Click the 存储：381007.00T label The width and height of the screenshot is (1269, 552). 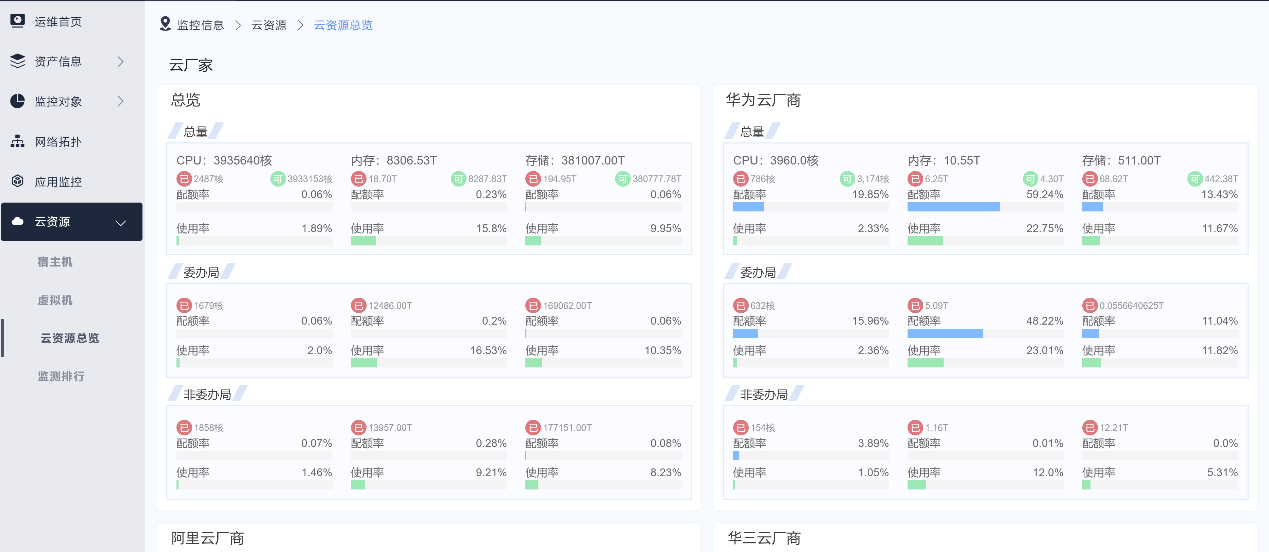575,160
